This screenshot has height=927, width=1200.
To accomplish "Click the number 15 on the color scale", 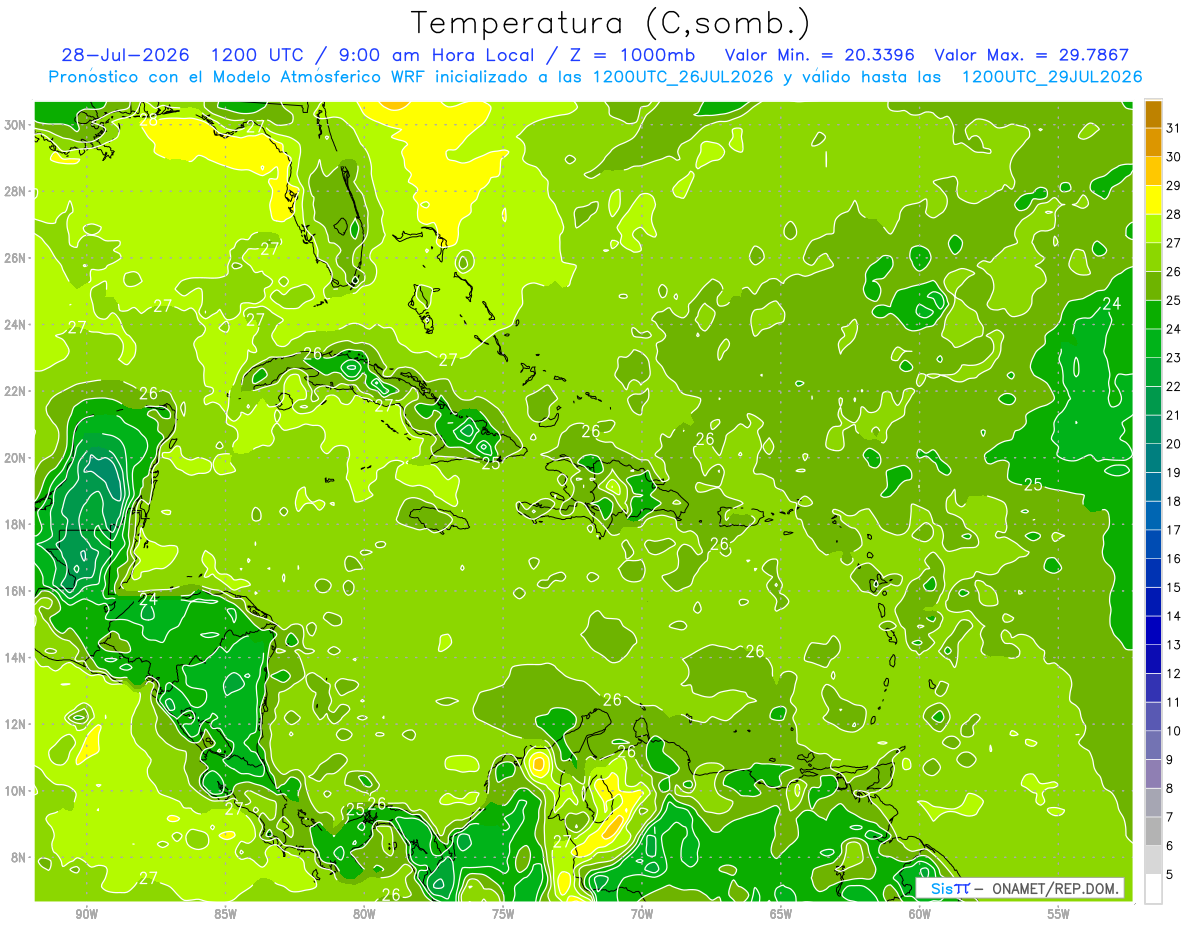I will coord(1174,587).
